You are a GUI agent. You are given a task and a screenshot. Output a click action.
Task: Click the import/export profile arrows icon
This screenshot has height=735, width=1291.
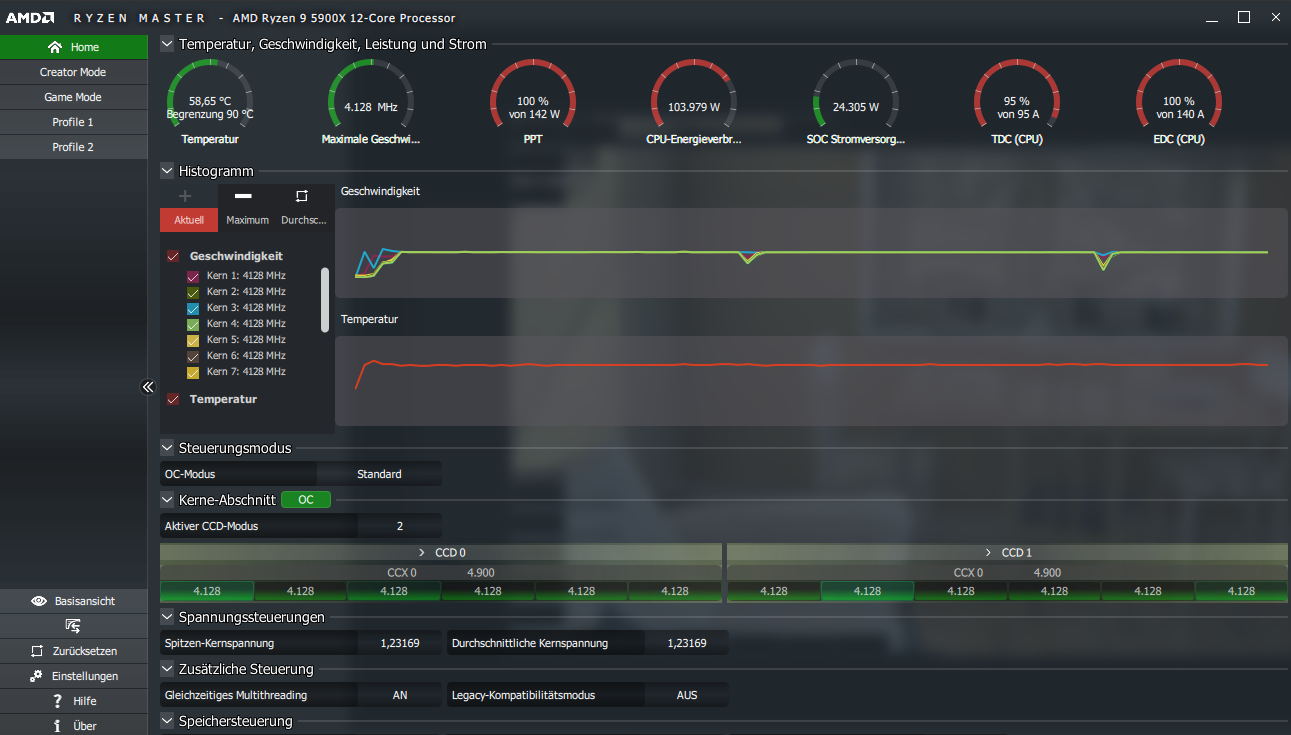tap(73, 626)
